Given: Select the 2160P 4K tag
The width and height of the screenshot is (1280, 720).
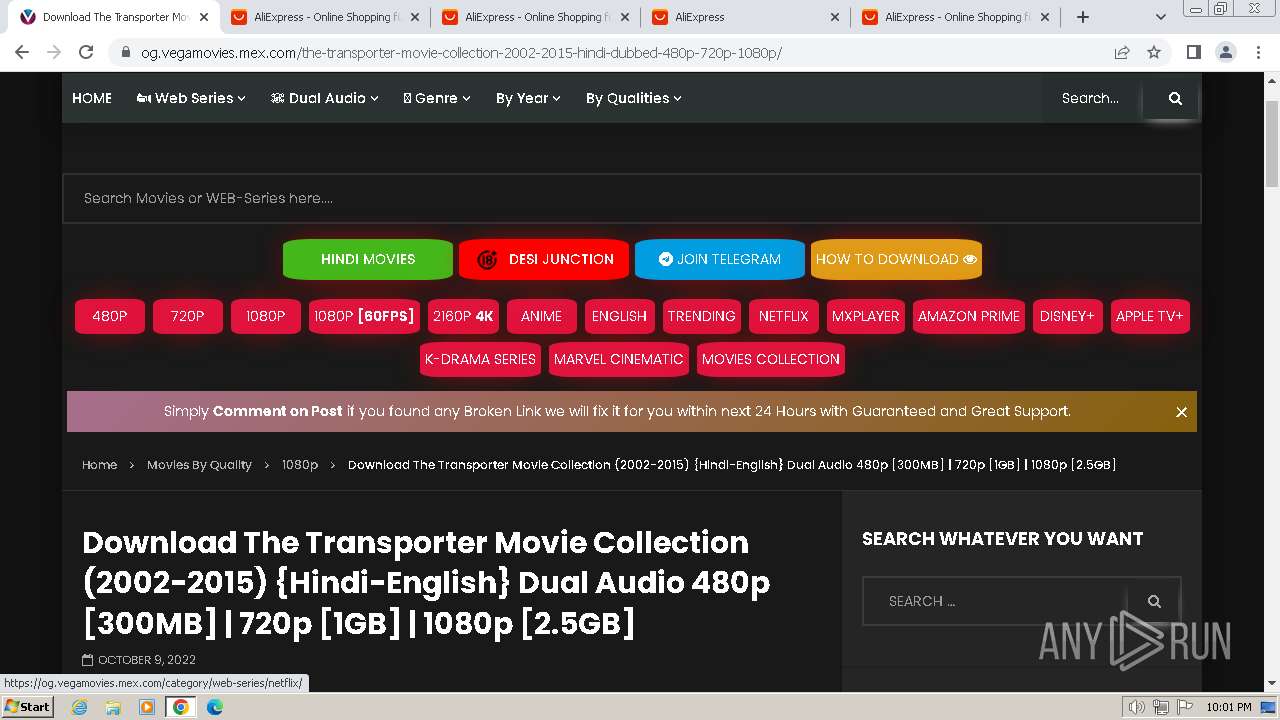Looking at the screenshot, I should coord(463,316).
